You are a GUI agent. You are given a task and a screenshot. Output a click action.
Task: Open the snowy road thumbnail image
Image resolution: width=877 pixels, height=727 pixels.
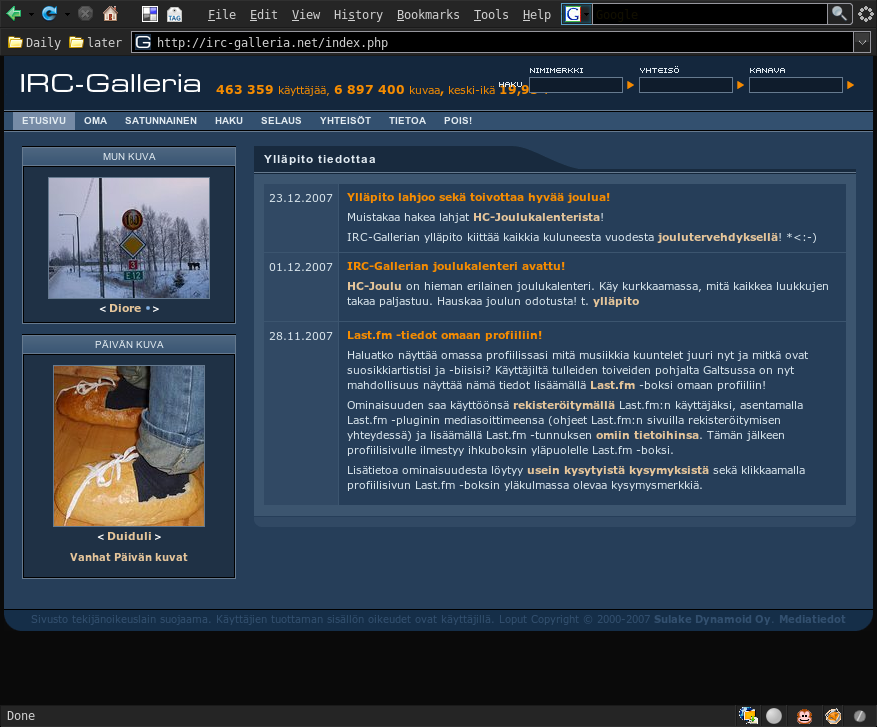coord(129,238)
